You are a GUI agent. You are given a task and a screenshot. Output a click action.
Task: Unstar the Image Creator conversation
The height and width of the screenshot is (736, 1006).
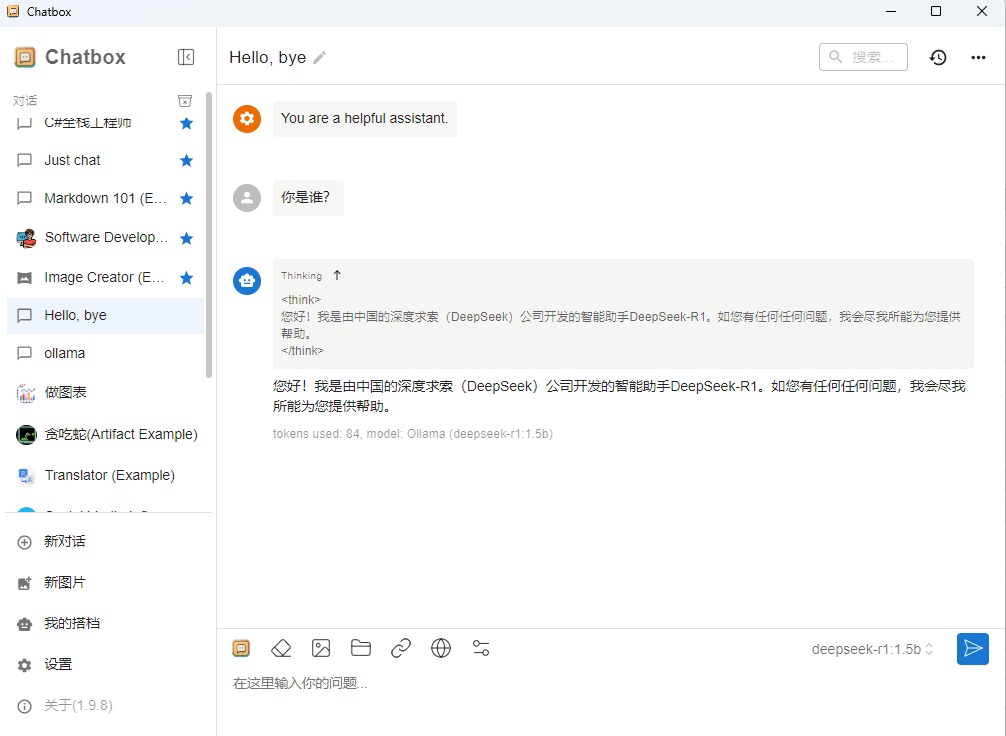click(x=186, y=278)
